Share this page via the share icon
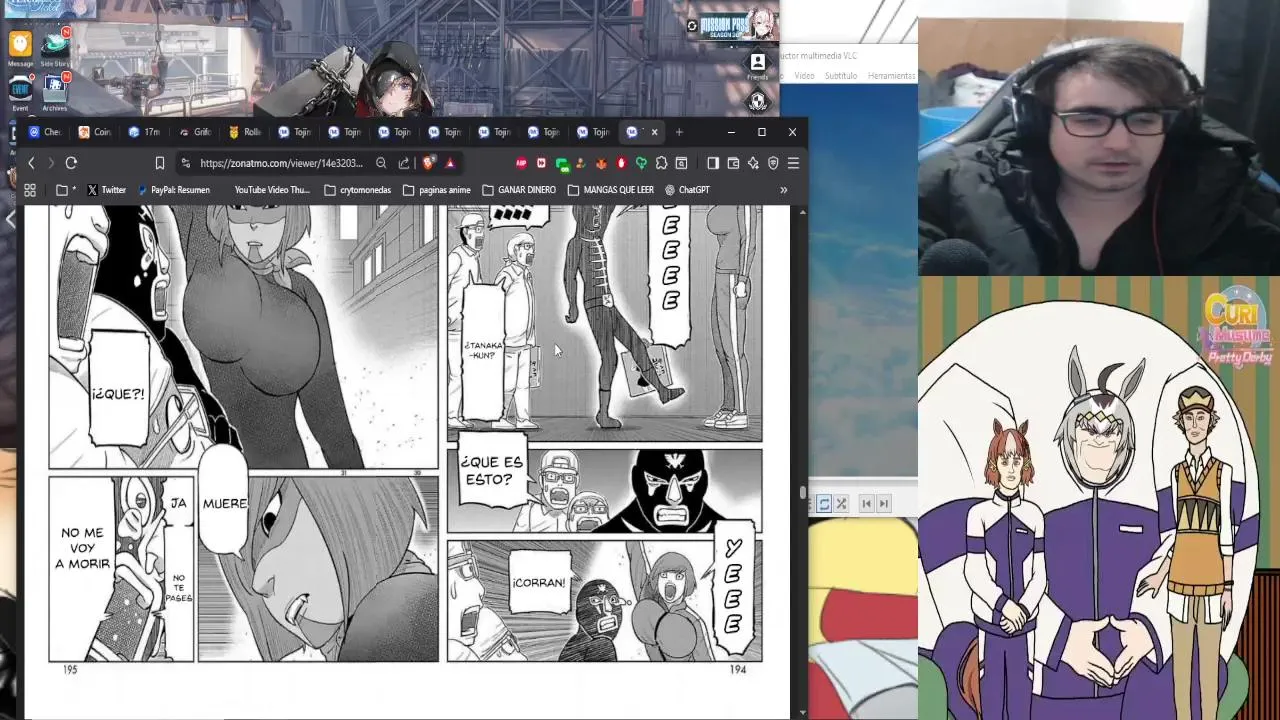The image size is (1280, 720). (x=404, y=163)
